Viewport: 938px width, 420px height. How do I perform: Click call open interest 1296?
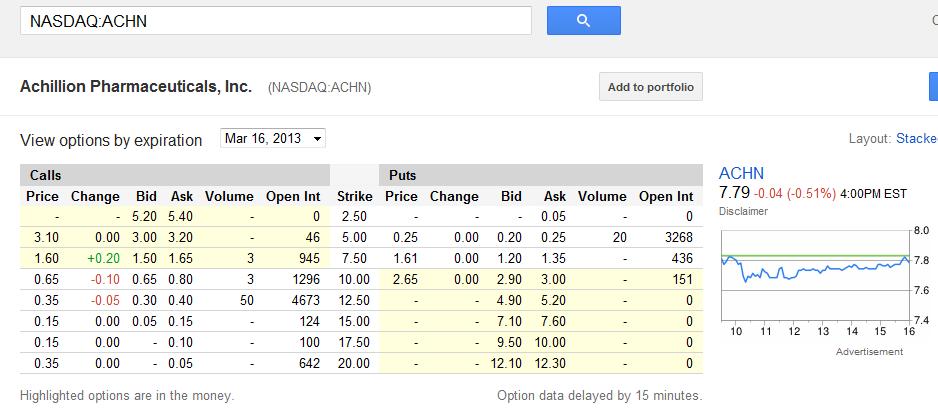point(304,279)
